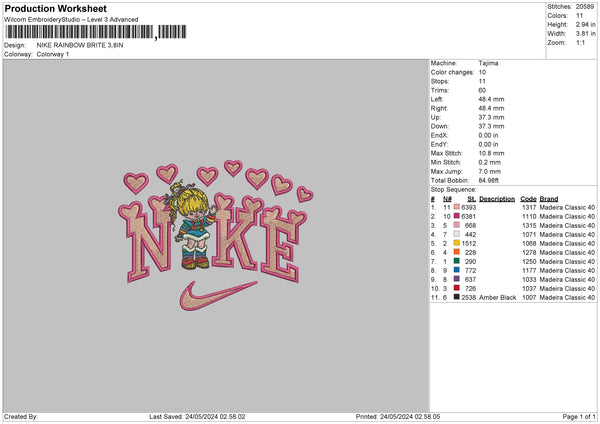Click the Colorway 1 value

(x=53, y=54)
